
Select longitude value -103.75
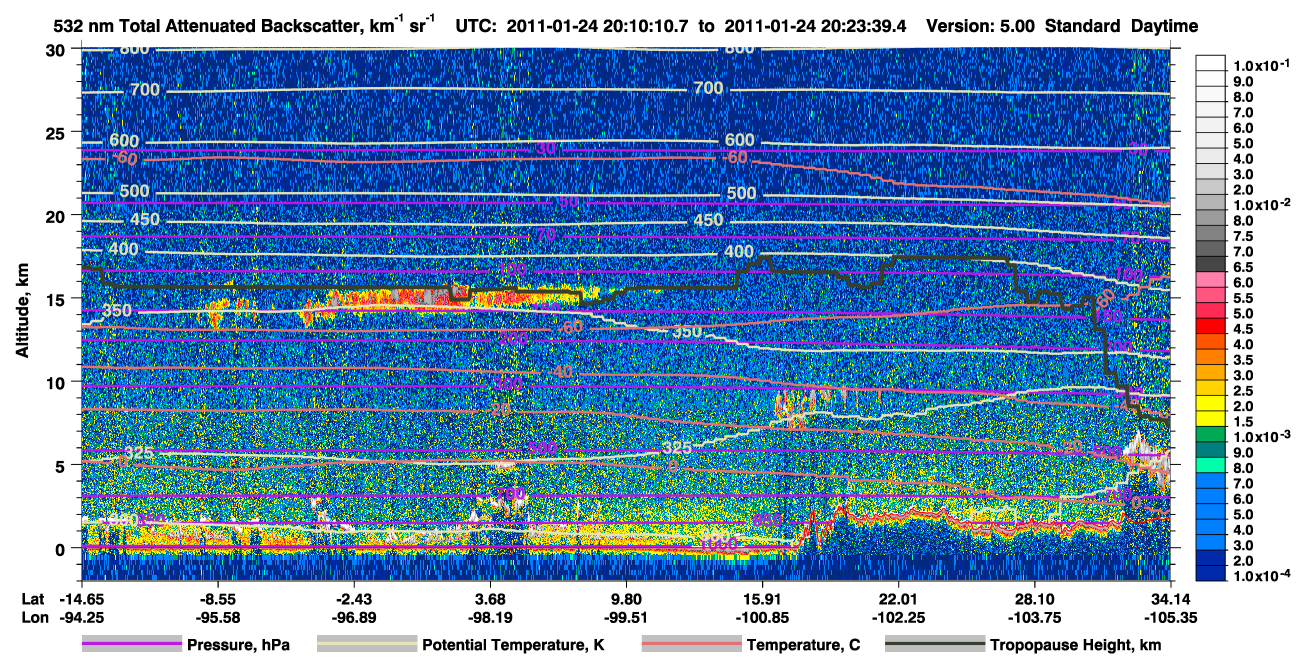tap(1034, 617)
